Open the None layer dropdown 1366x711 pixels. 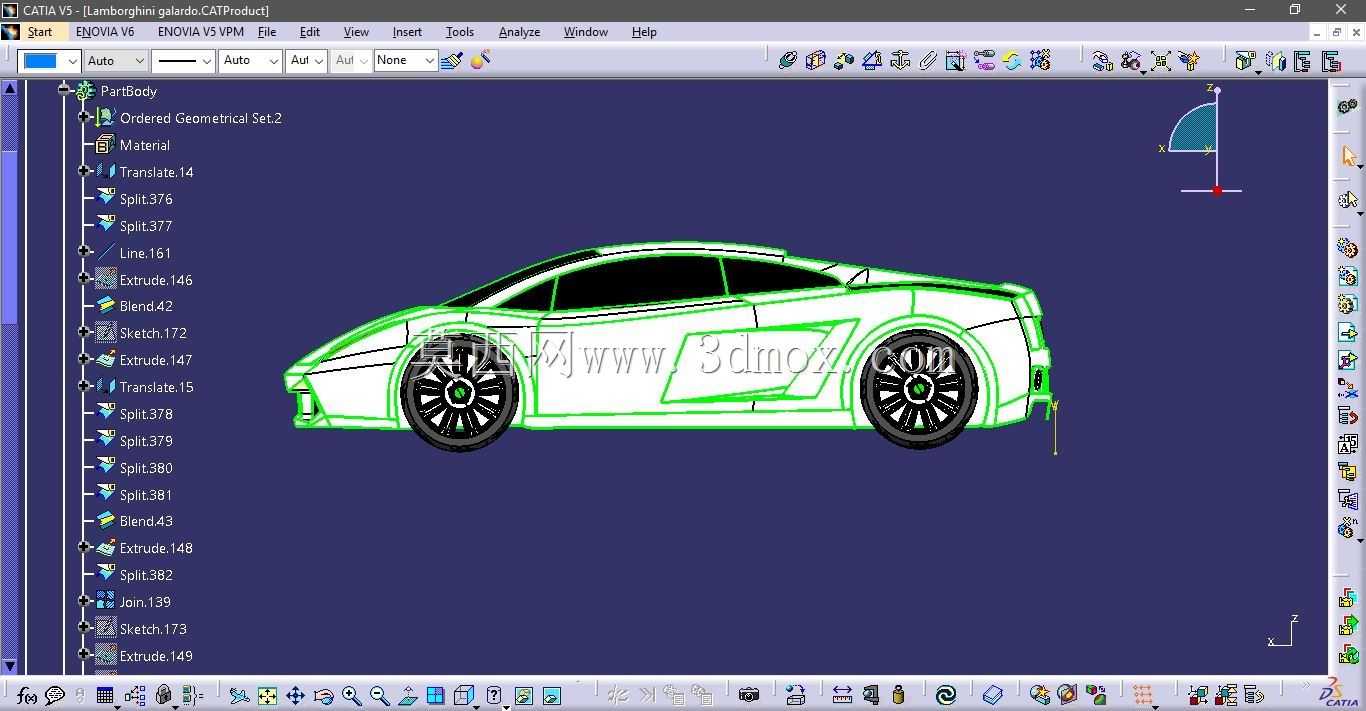coord(405,61)
